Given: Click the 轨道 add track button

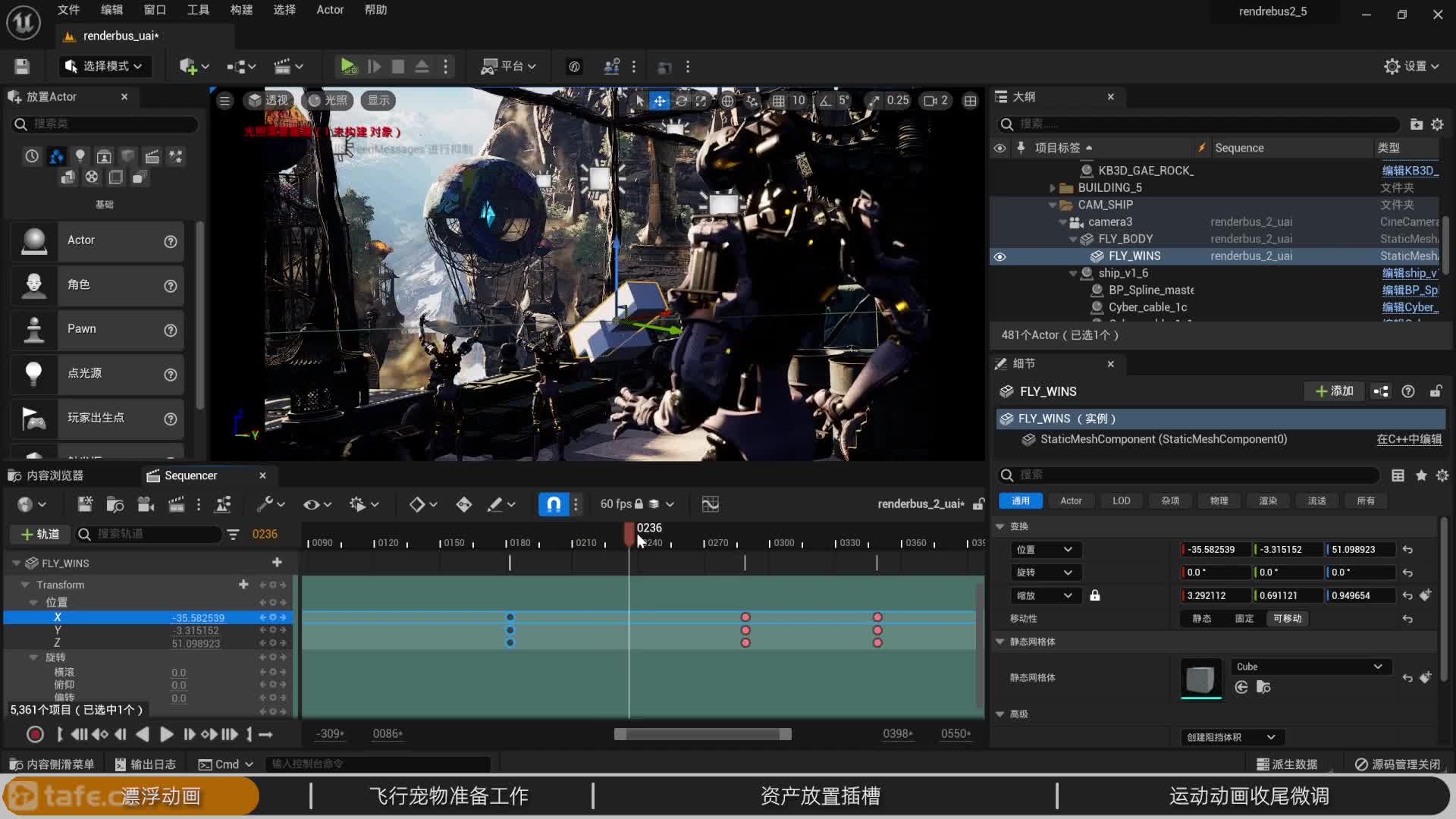Looking at the screenshot, I should point(41,534).
